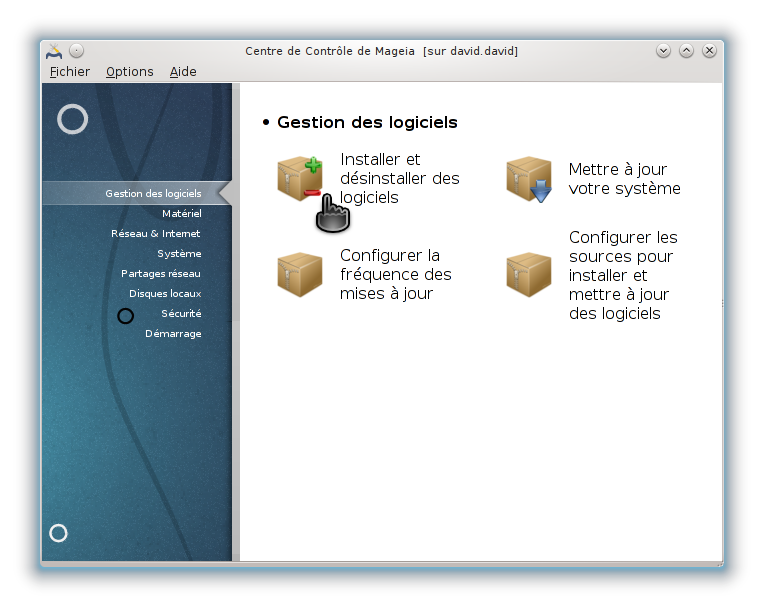Open the Démarrage category
Image resolution: width=764 pixels, height=607 pixels.
[173, 334]
